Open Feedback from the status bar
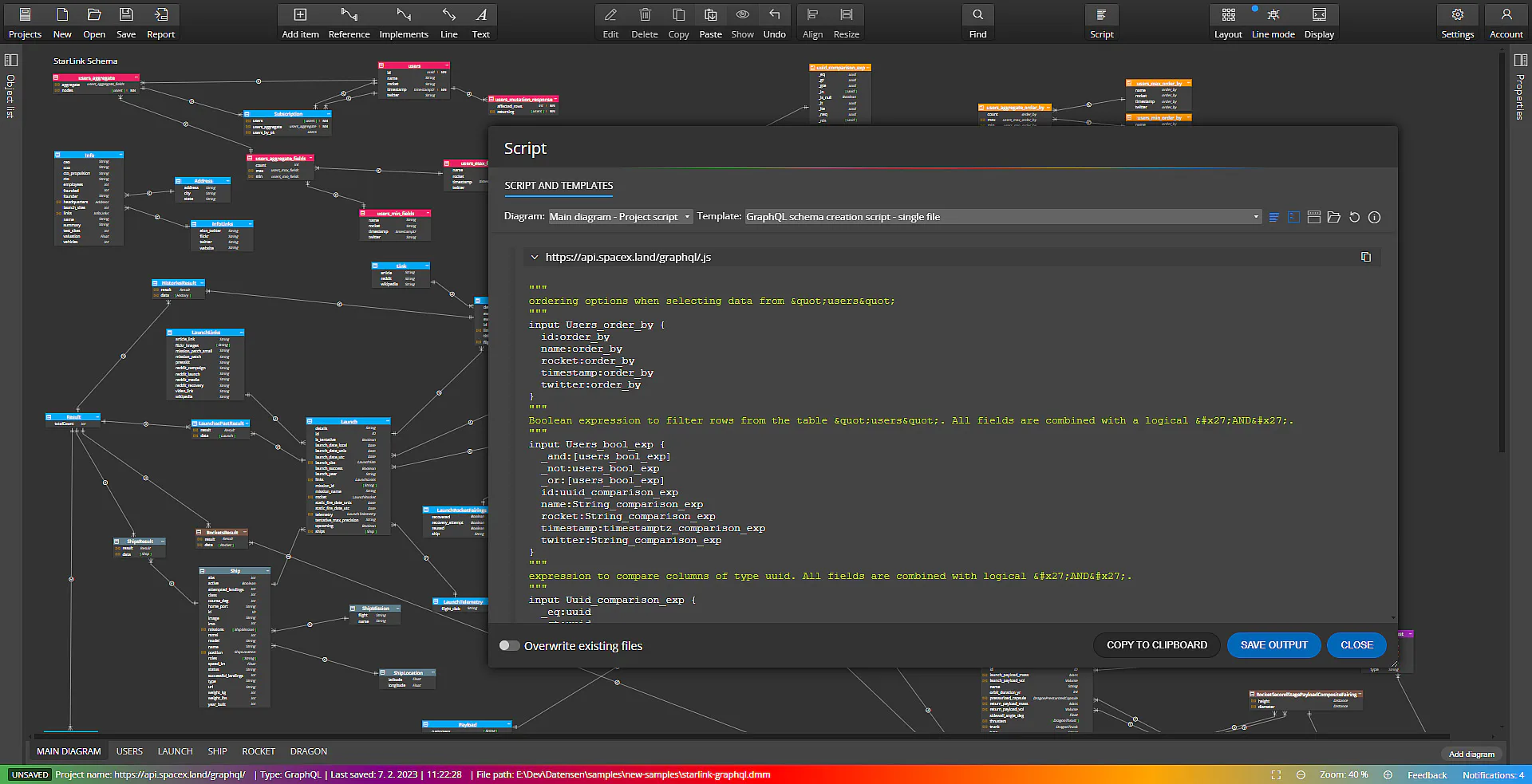This screenshot has width=1532, height=784. (x=1427, y=774)
